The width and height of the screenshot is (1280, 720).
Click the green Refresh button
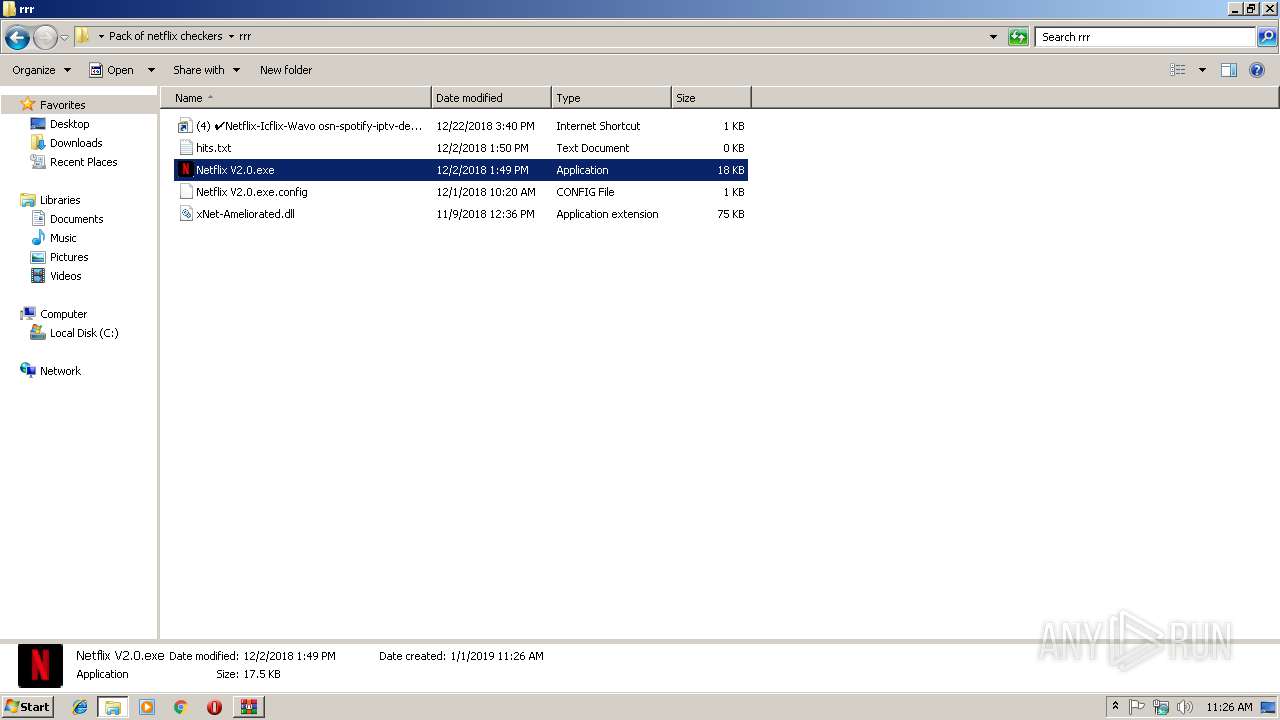coord(1018,37)
